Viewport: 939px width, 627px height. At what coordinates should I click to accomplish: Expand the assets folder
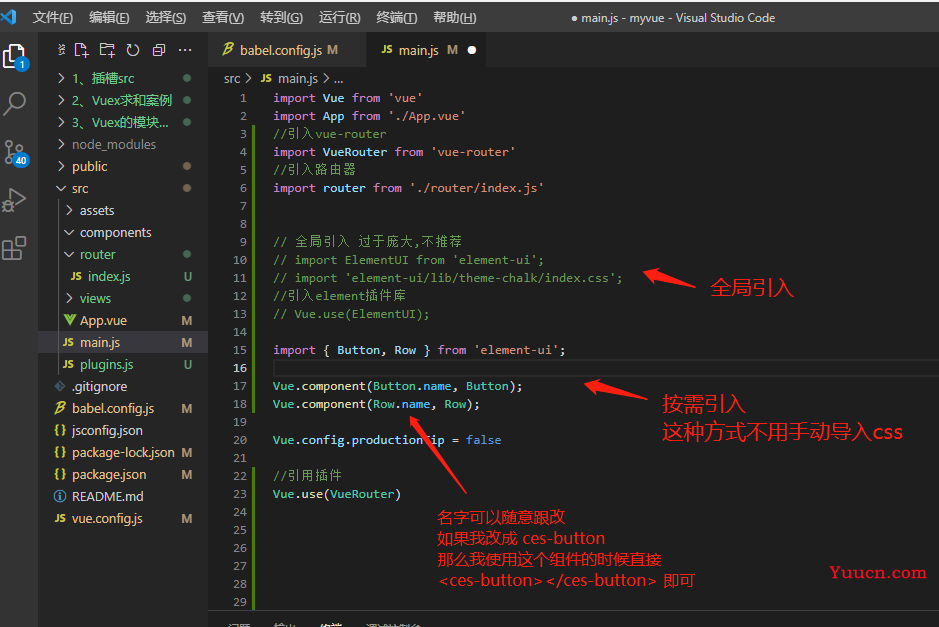point(123,210)
